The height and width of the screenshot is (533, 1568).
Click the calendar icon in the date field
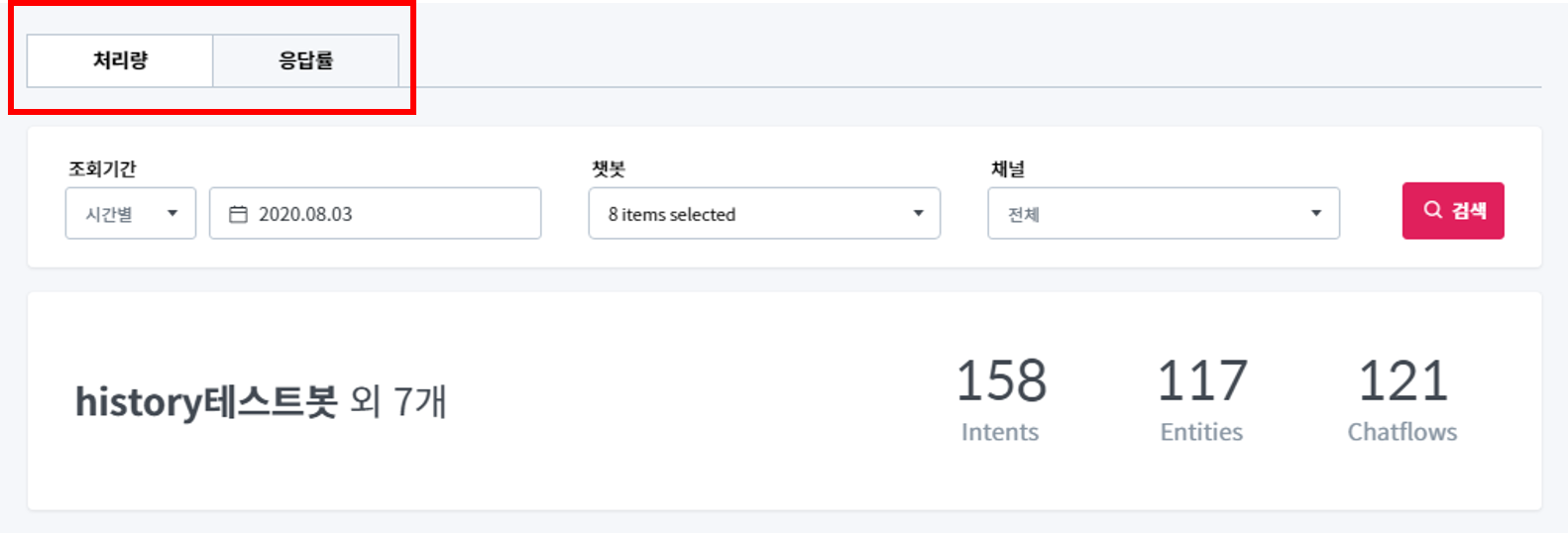click(238, 214)
